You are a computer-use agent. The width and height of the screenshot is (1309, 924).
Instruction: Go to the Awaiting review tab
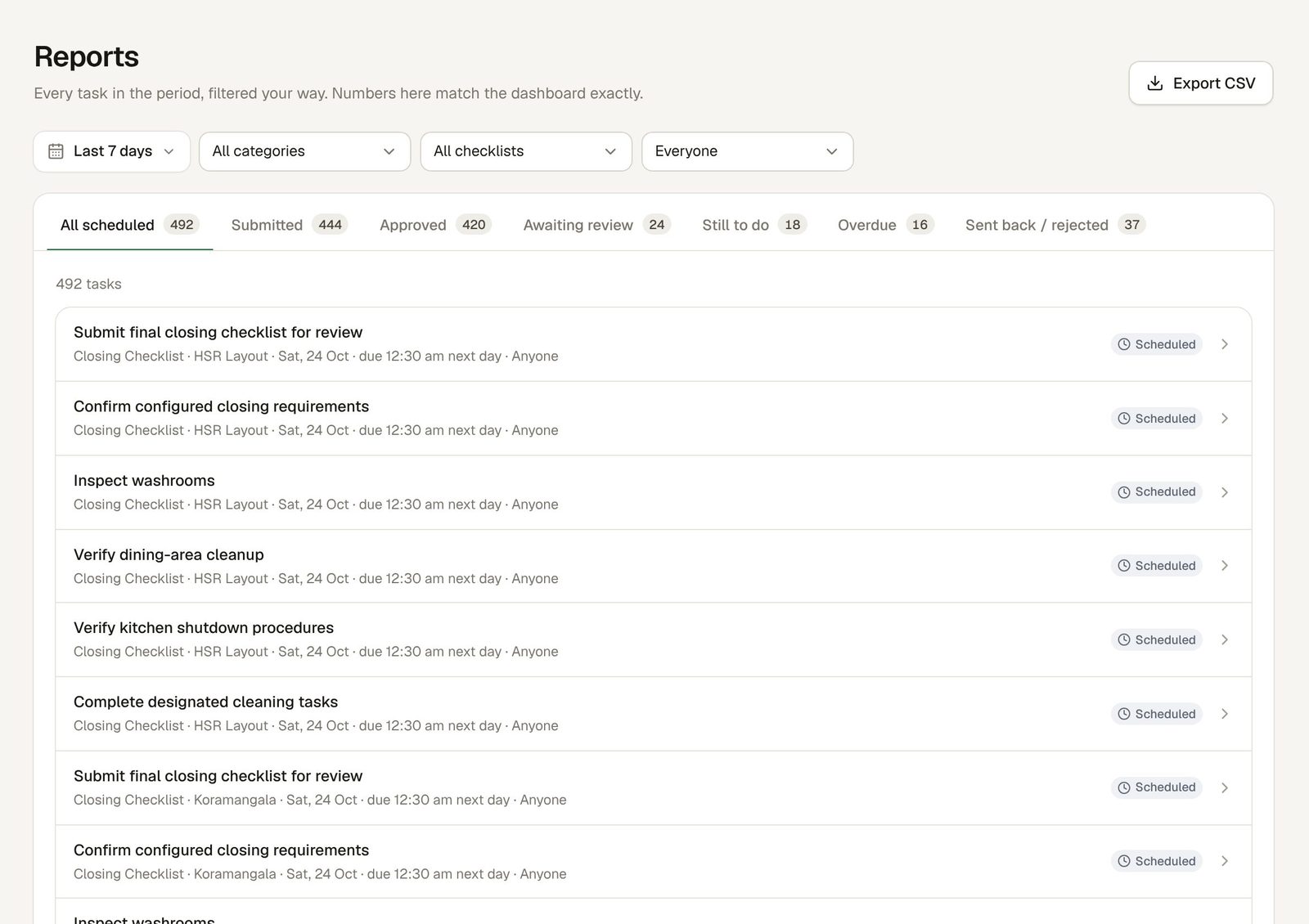tap(597, 225)
